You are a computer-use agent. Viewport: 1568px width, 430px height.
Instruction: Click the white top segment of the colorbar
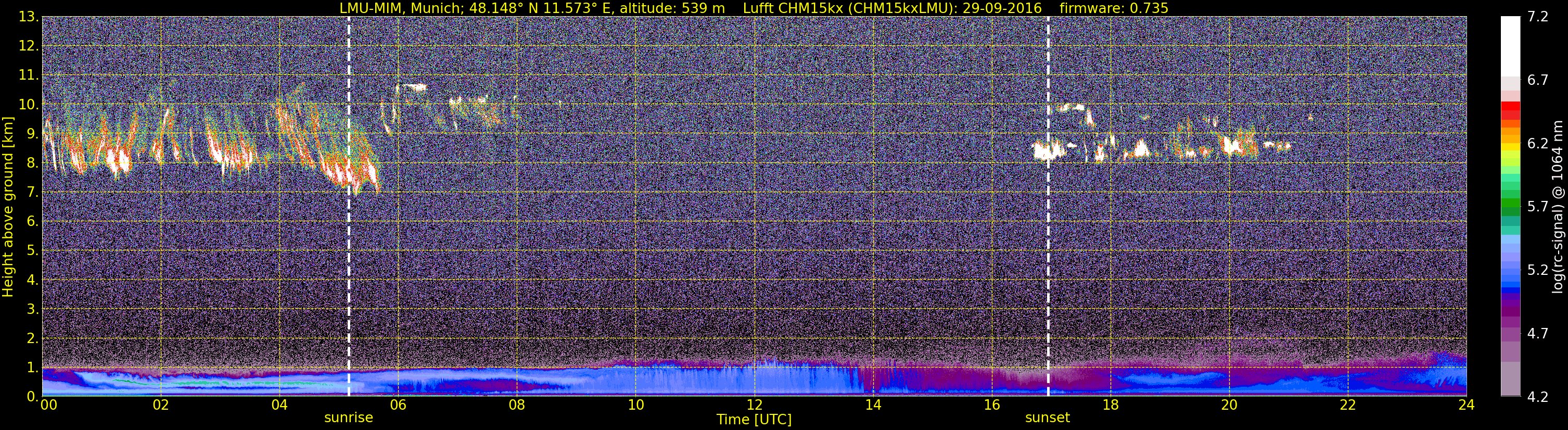[1510, 46]
